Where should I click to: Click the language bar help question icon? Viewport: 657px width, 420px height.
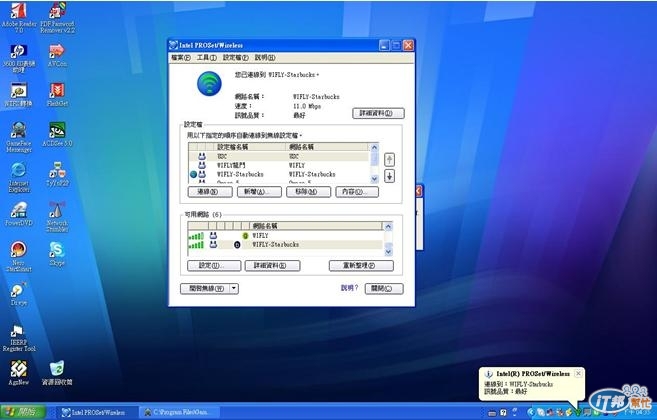pos(504,413)
